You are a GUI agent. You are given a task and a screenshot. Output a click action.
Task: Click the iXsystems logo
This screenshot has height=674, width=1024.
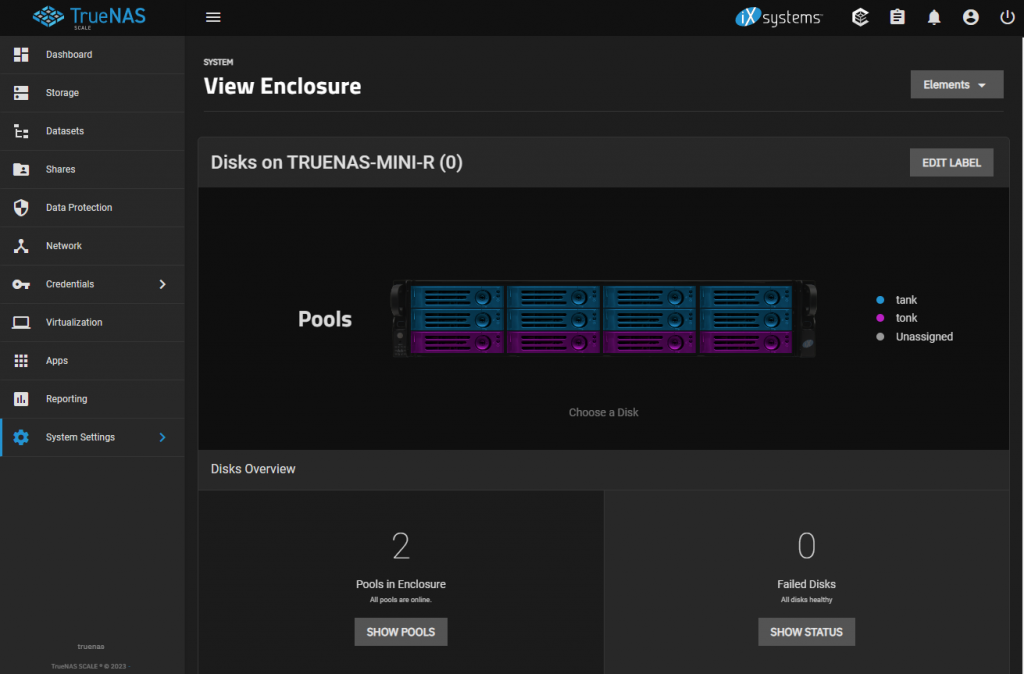click(x=778, y=18)
